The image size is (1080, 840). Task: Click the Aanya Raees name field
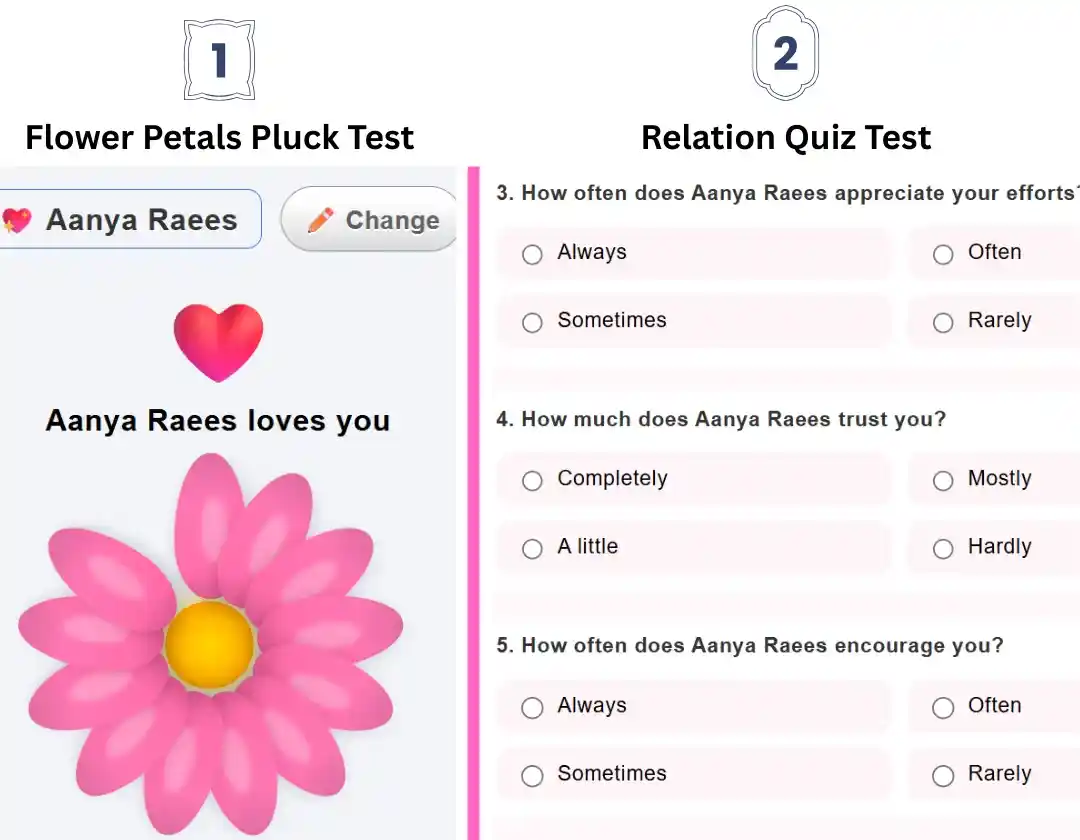click(x=130, y=219)
